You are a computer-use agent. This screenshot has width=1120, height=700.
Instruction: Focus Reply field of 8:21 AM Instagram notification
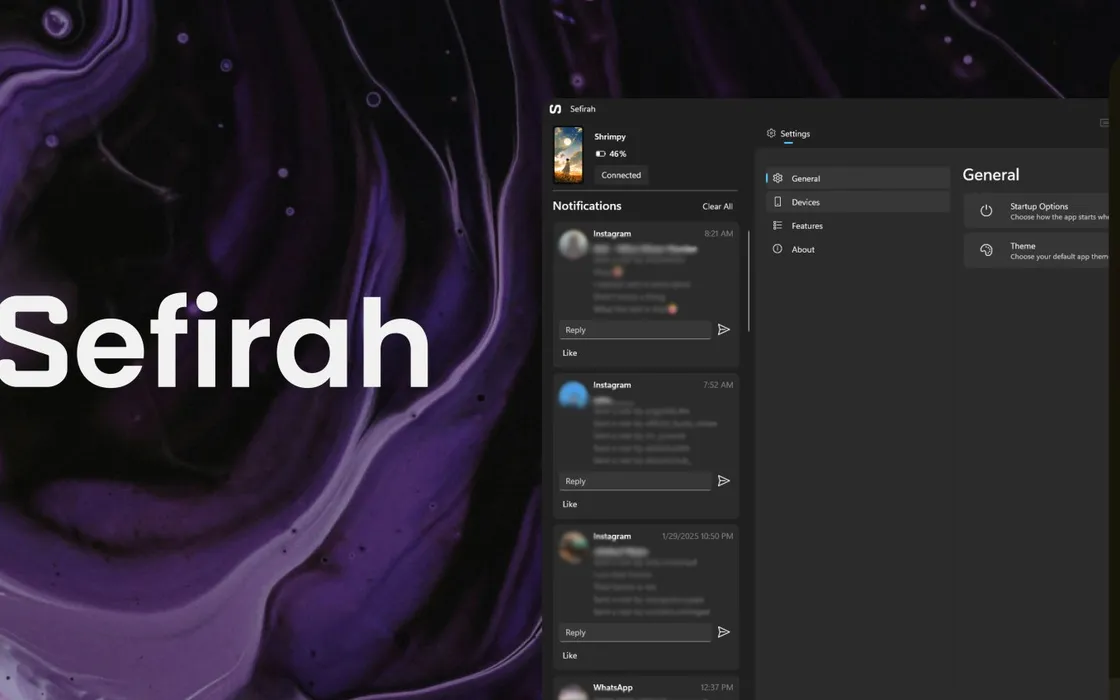(635, 330)
